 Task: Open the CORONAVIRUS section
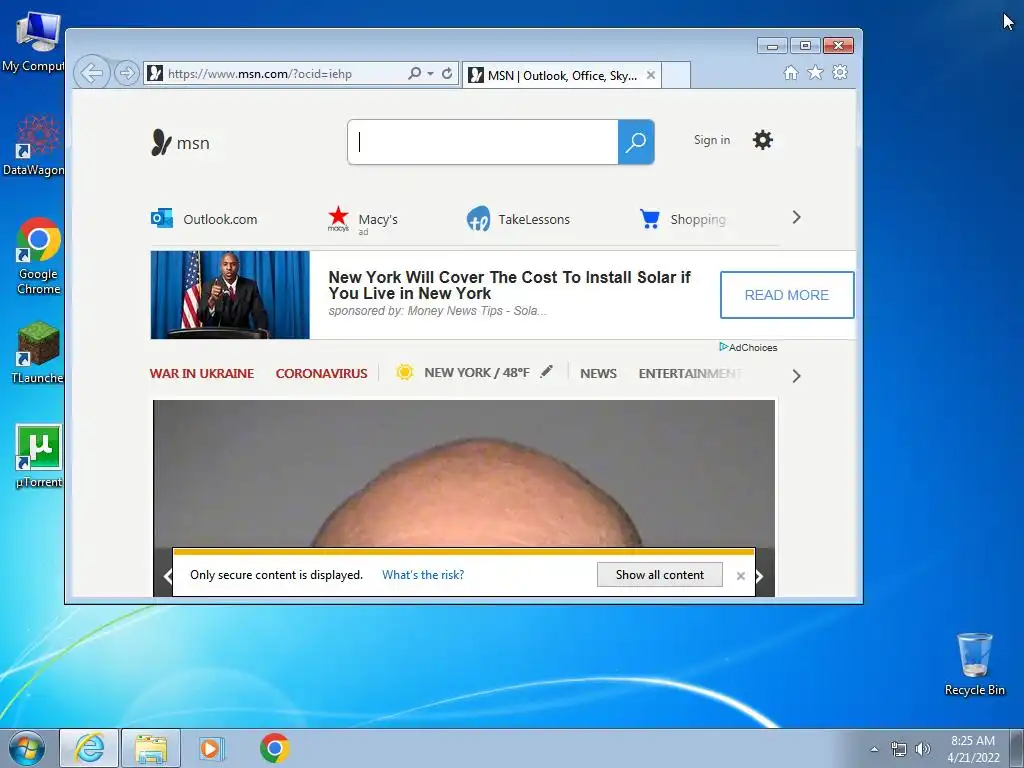click(x=321, y=374)
